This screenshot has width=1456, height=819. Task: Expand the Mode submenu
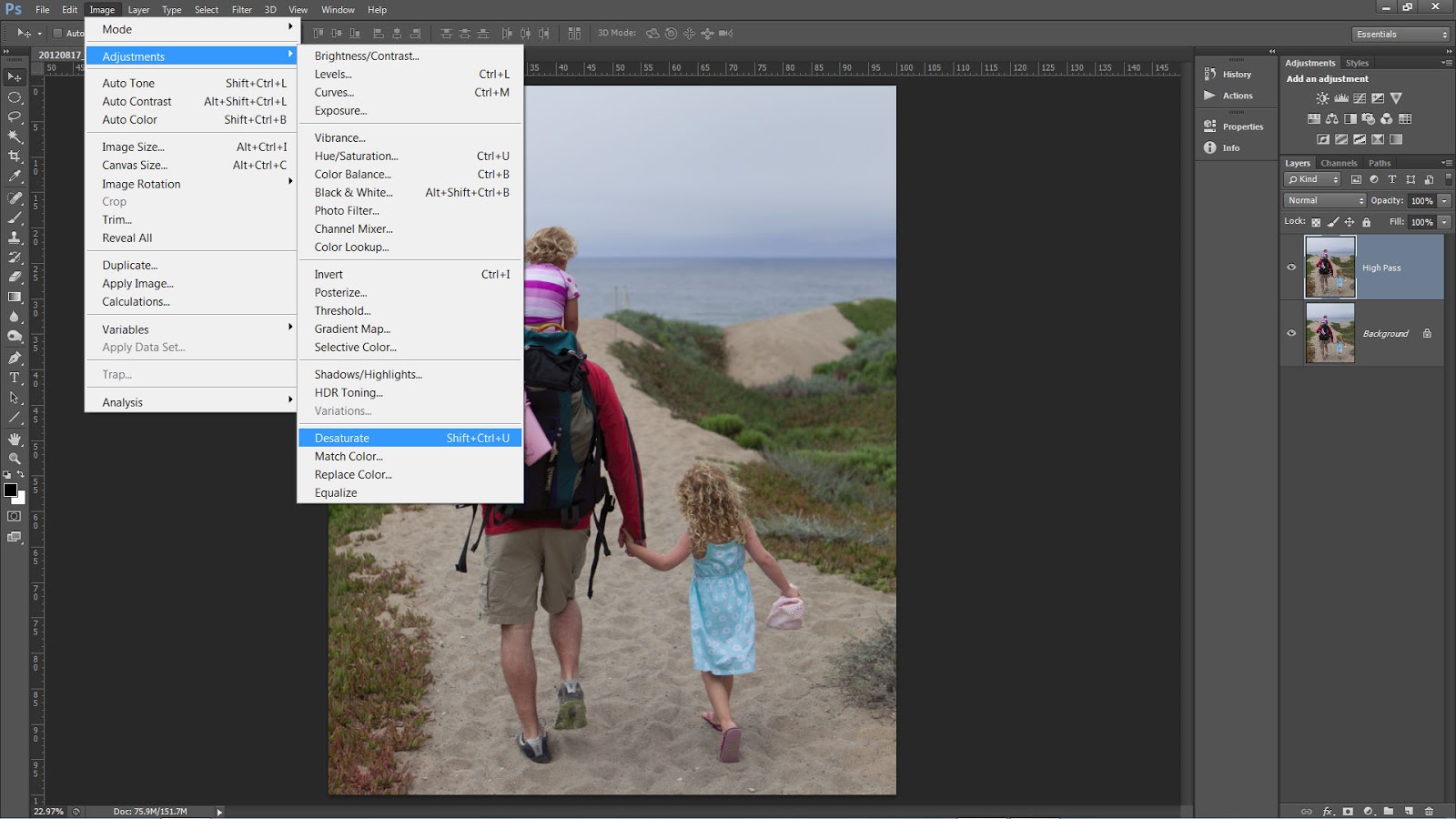[192, 29]
